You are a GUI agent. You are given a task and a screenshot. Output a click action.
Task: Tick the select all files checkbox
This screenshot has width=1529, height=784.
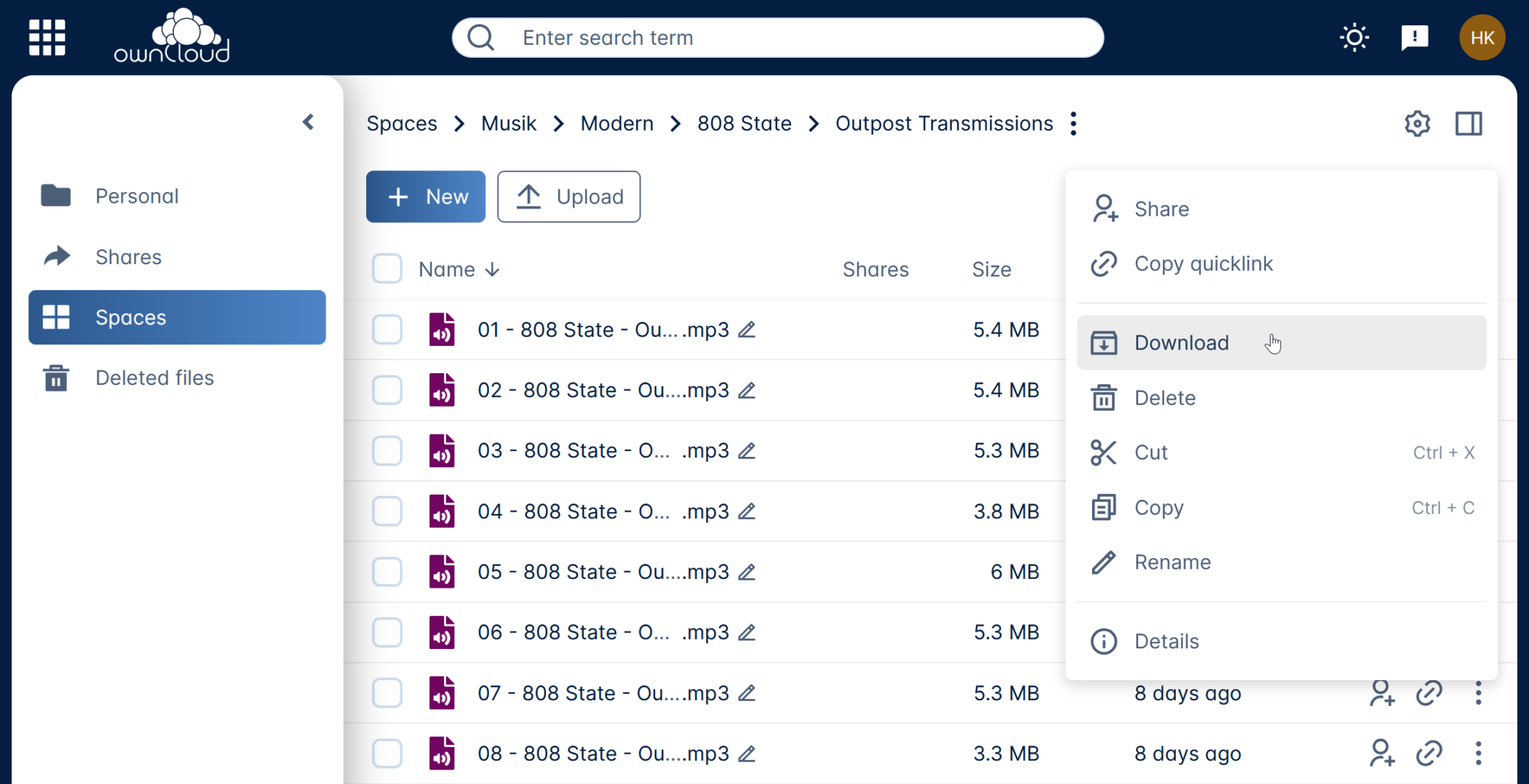[x=387, y=269]
